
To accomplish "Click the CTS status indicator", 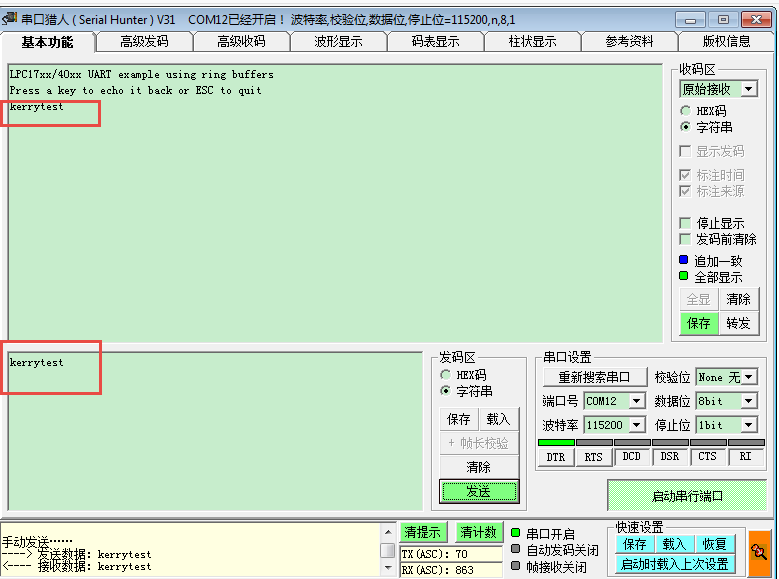I will [707, 456].
